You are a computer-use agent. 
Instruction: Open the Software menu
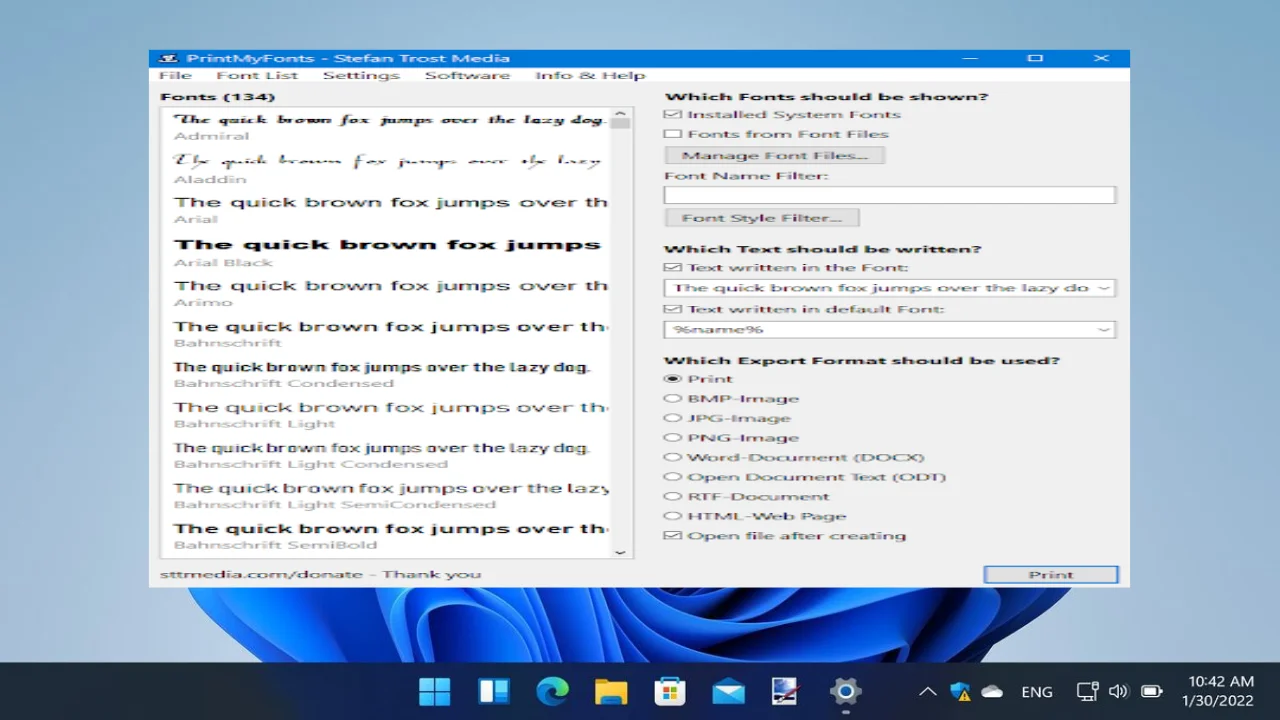click(x=467, y=75)
